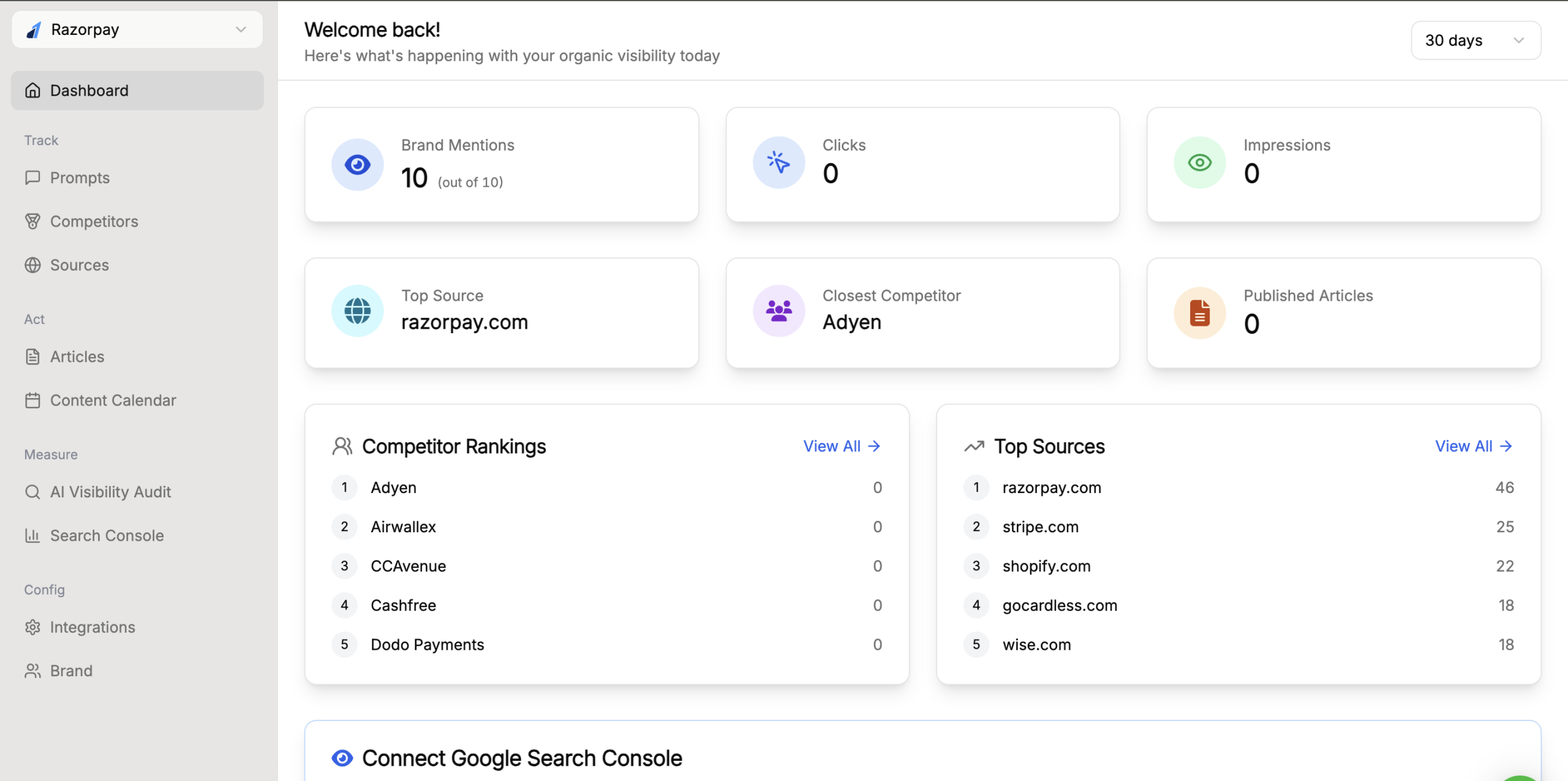This screenshot has width=1568, height=781.
Task: Click the Dashboard home icon
Action: tap(32, 91)
